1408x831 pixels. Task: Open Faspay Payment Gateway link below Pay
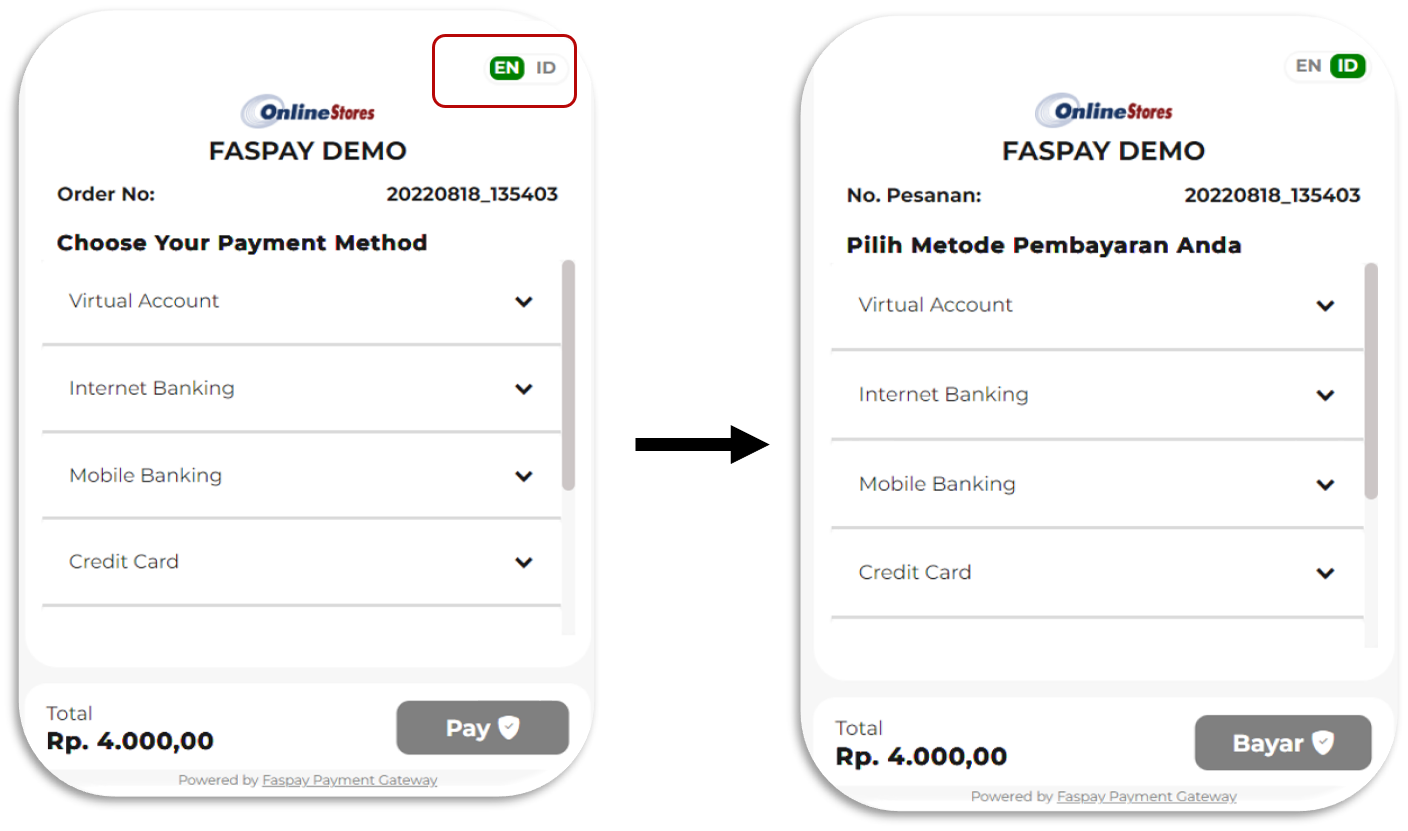coord(349,780)
